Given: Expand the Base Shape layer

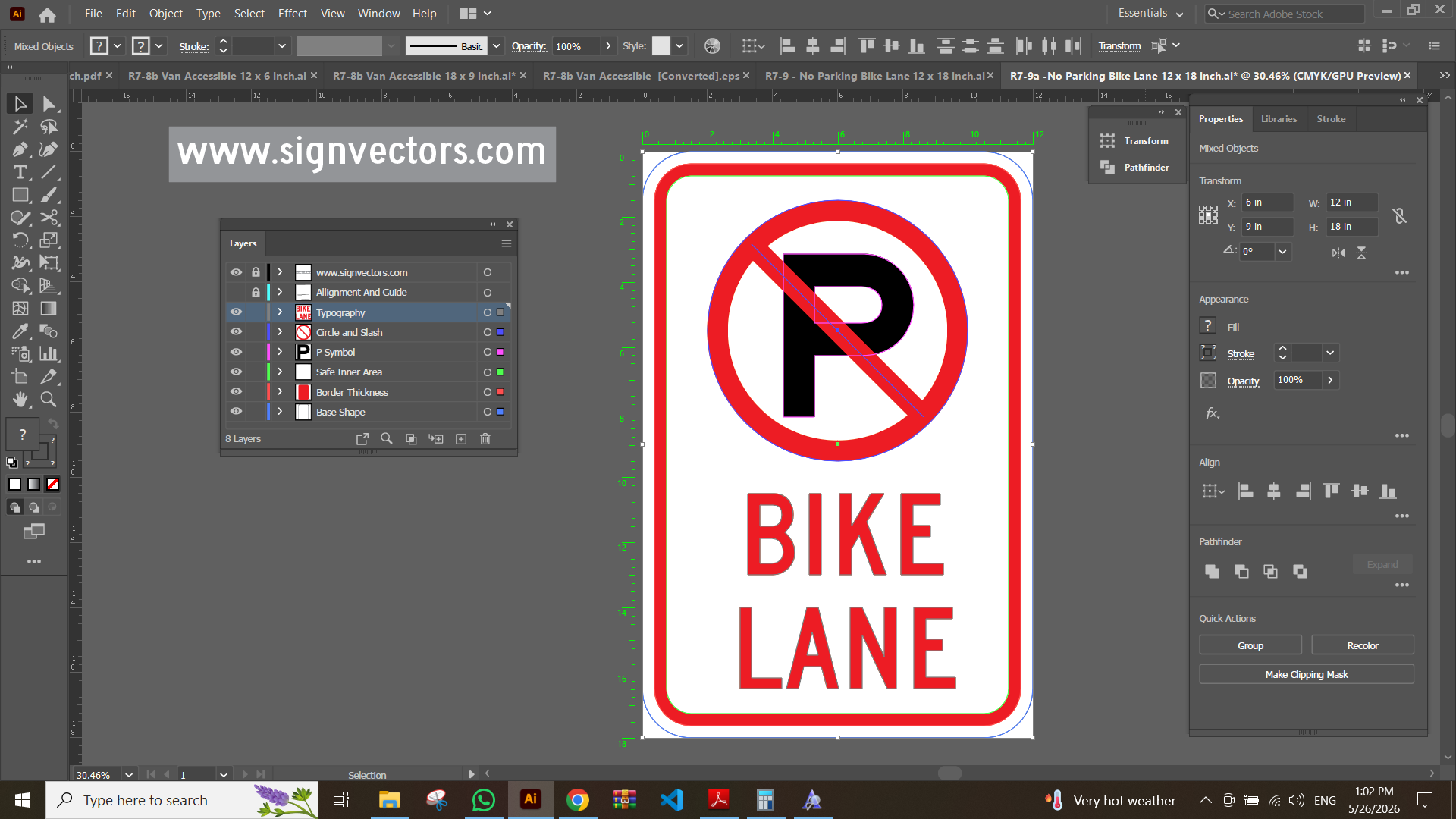Looking at the screenshot, I should [x=280, y=412].
